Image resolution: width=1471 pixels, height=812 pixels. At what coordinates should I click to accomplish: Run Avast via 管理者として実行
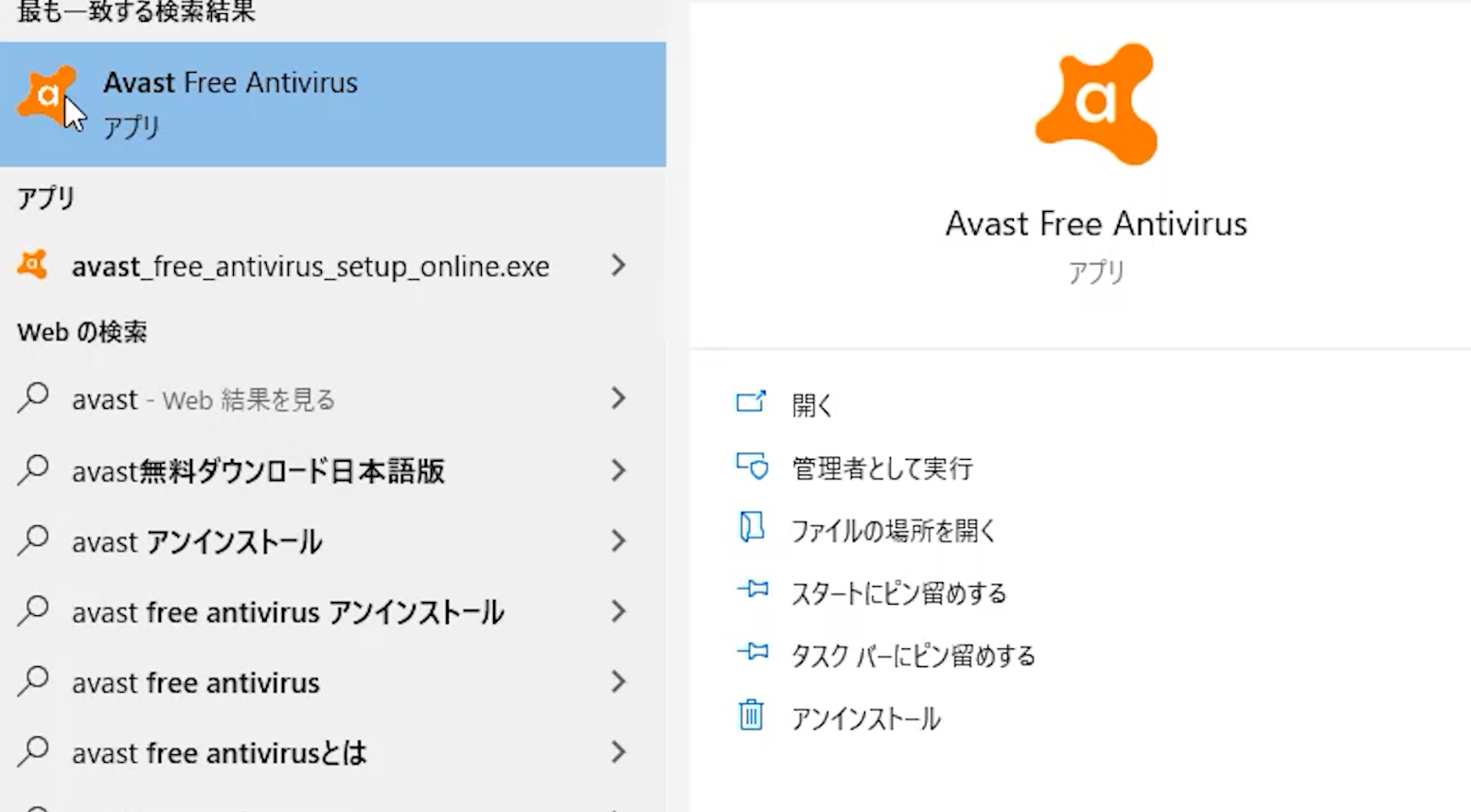point(882,468)
